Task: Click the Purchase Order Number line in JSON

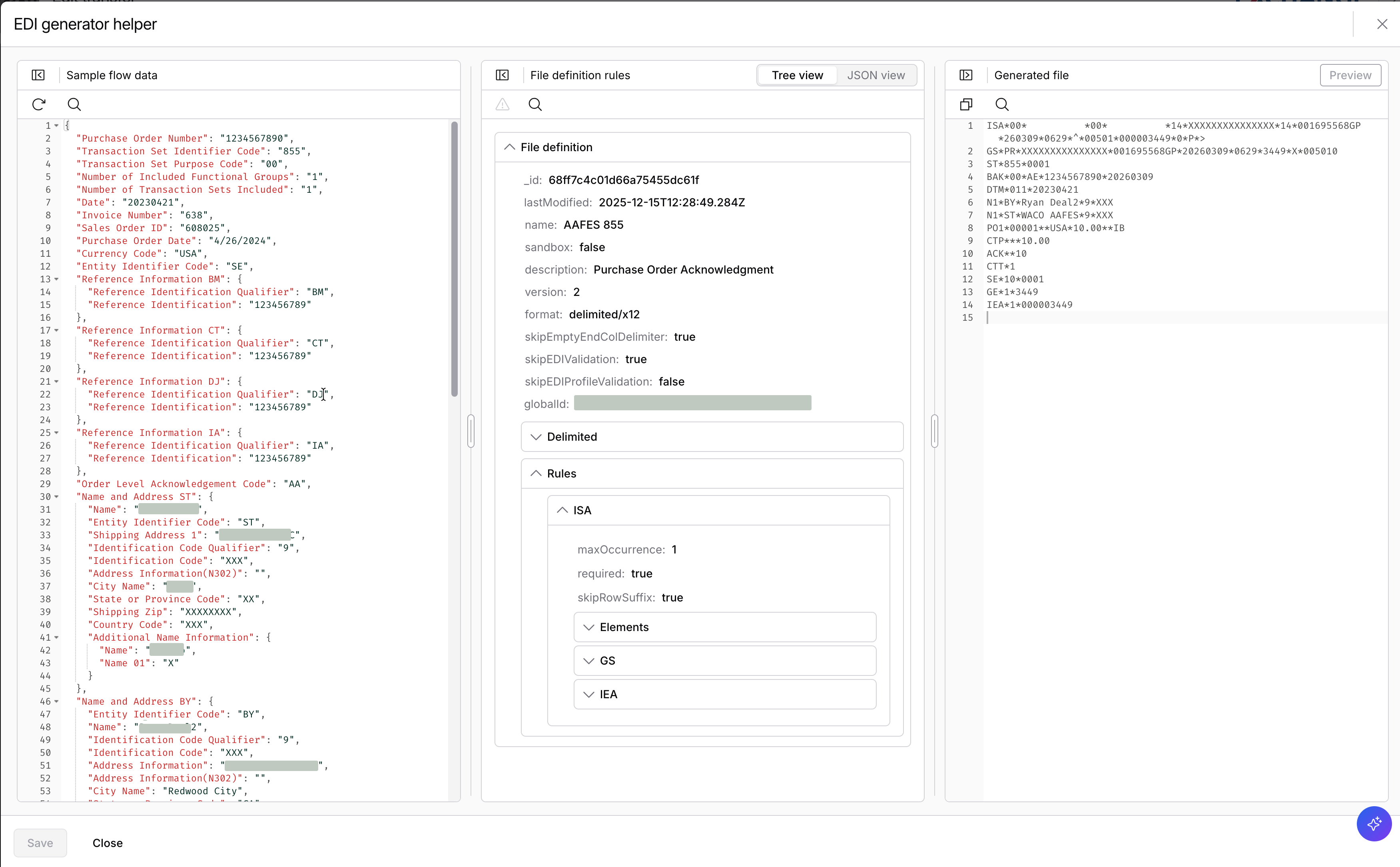Action: 185,138
